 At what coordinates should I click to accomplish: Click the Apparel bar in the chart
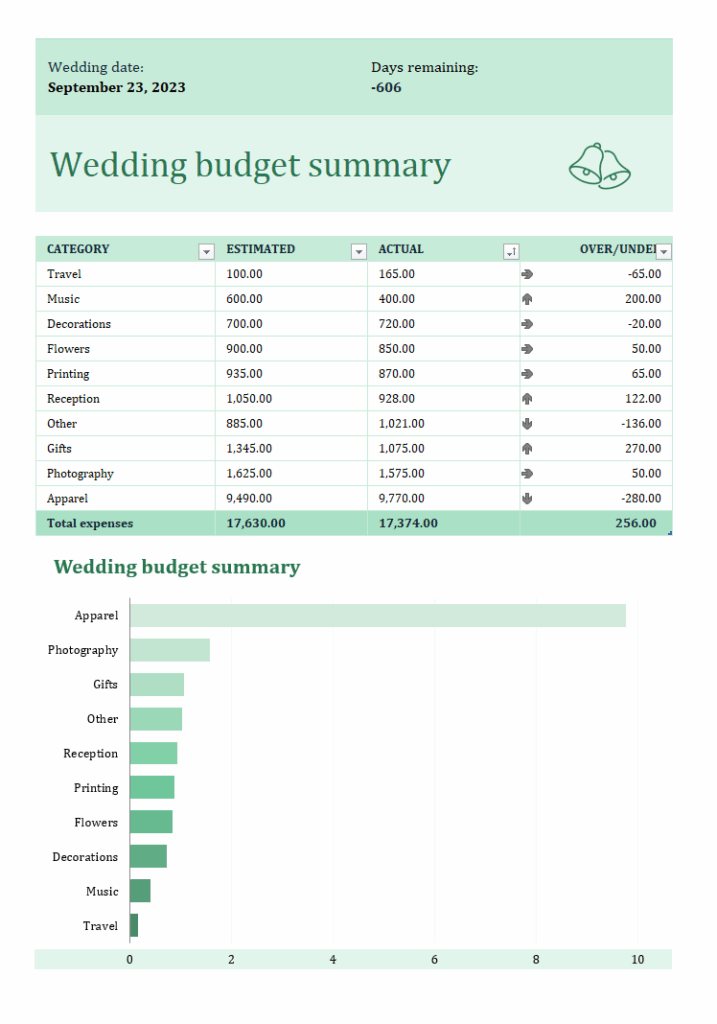pyautogui.click(x=377, y=616)
